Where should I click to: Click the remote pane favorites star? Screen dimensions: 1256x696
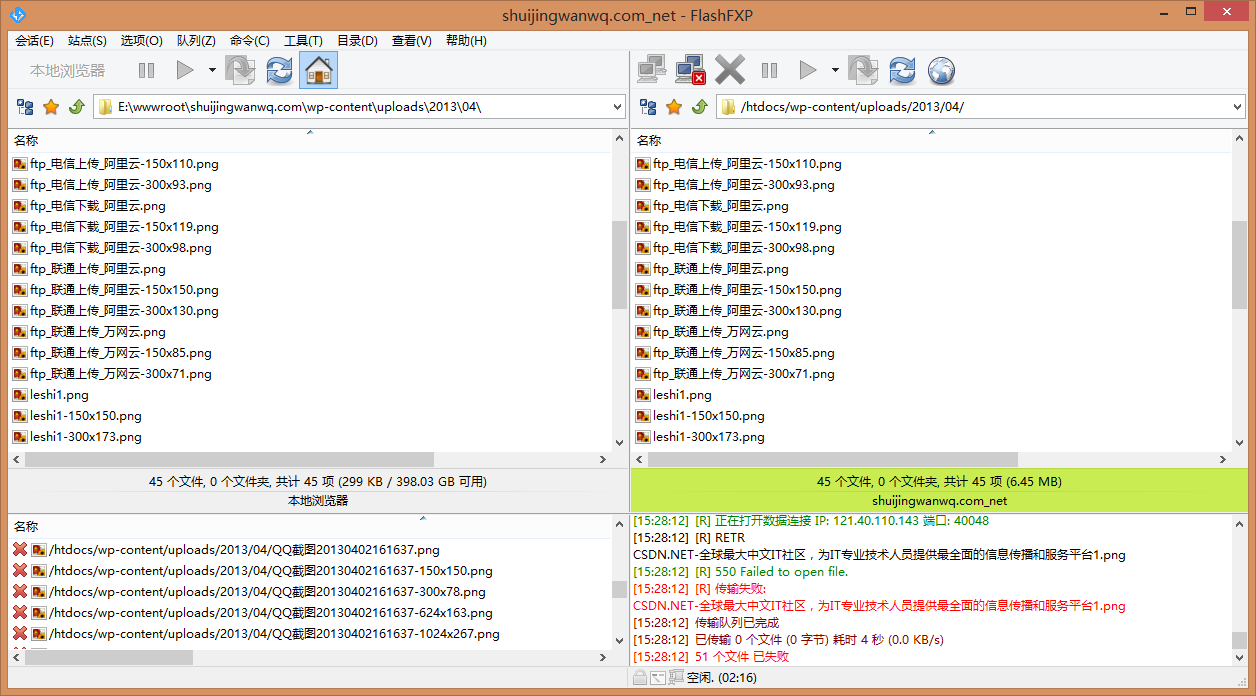674,107
